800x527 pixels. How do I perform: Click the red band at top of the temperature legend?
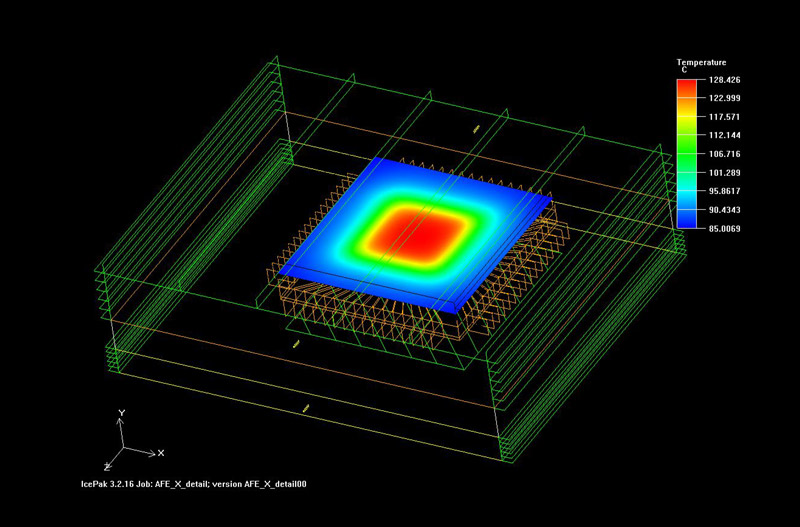coord(687,89)
